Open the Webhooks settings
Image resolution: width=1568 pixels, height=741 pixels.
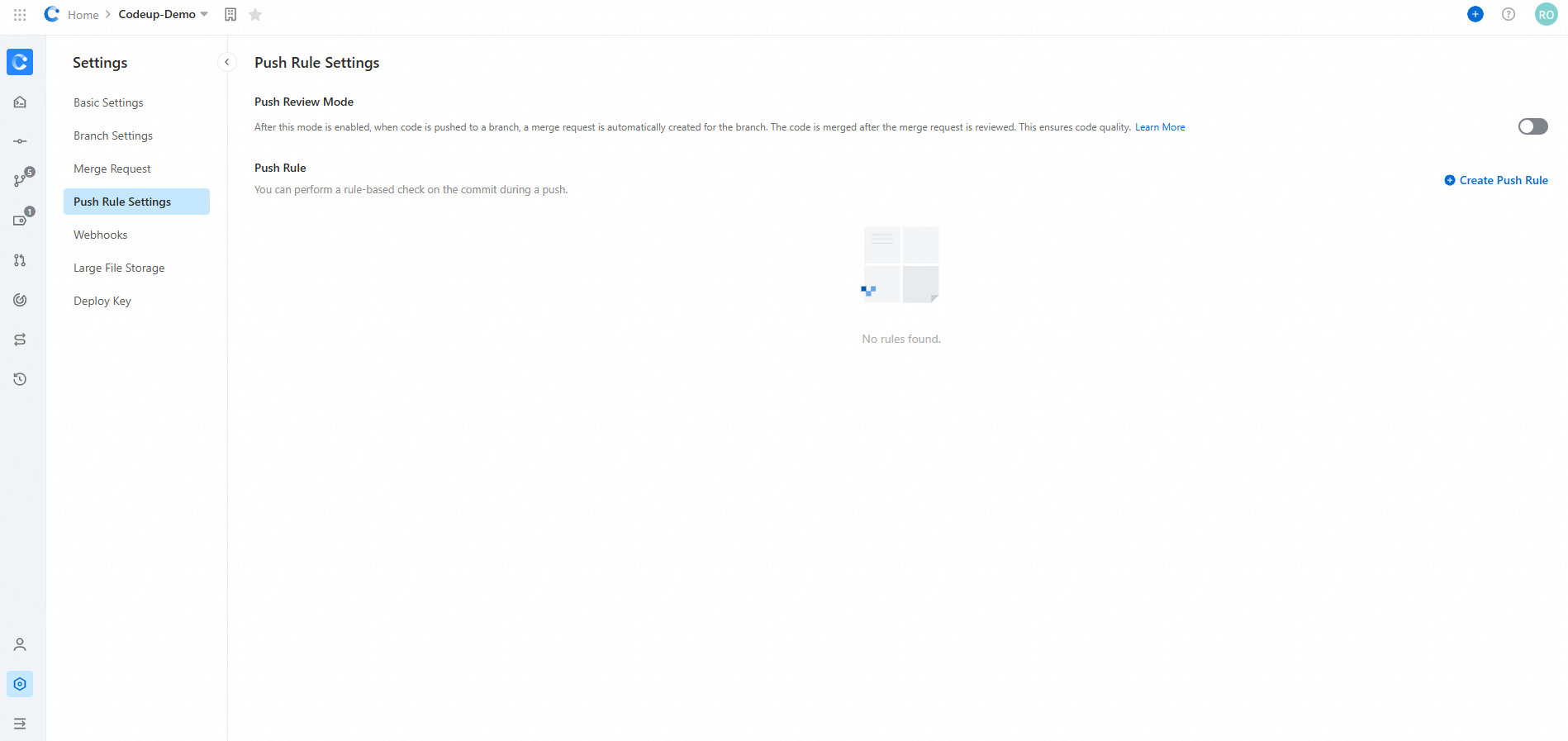click(x=101, y=235)
